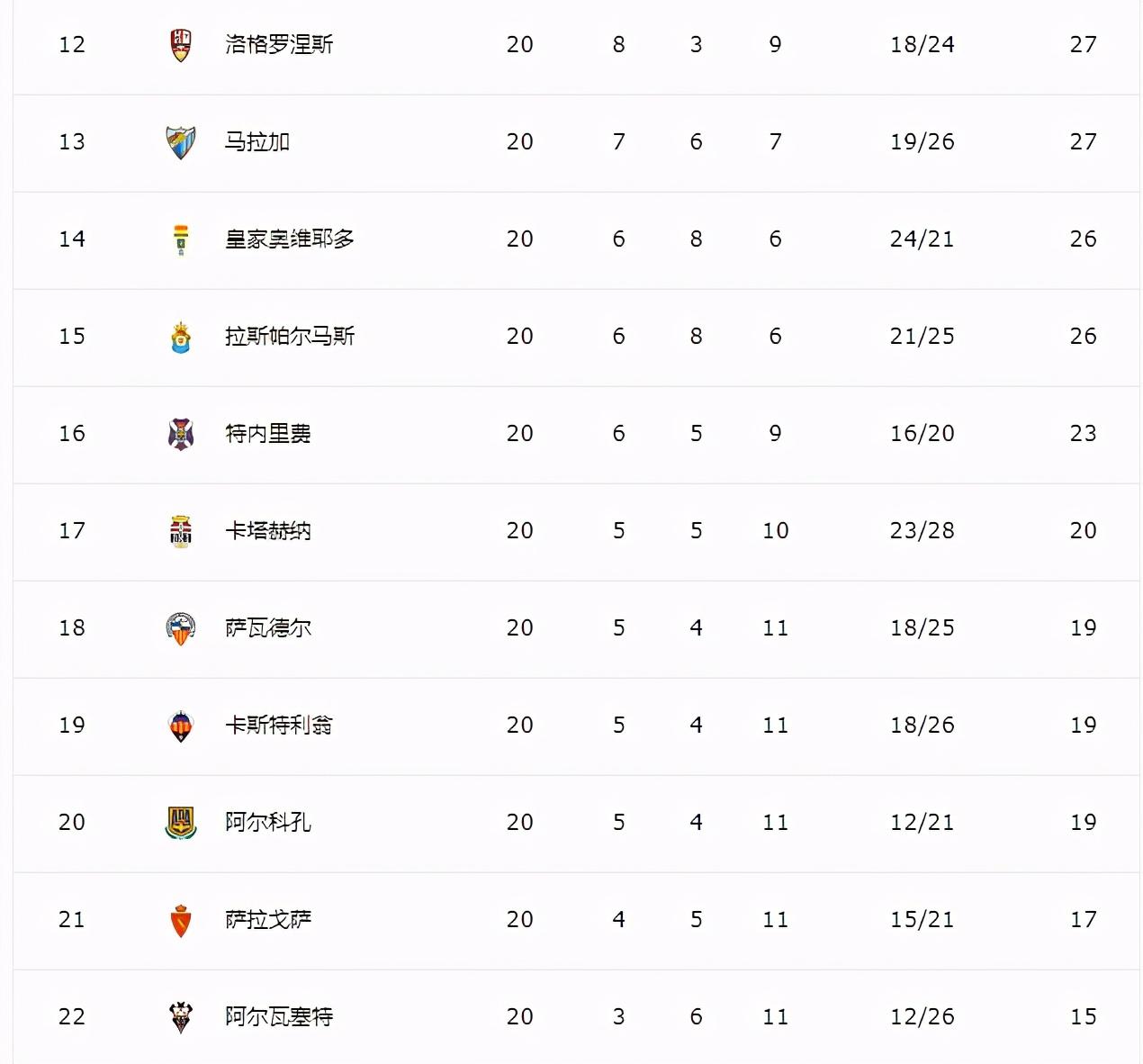Click rank number 12 in the table

(x=72, y=44)
